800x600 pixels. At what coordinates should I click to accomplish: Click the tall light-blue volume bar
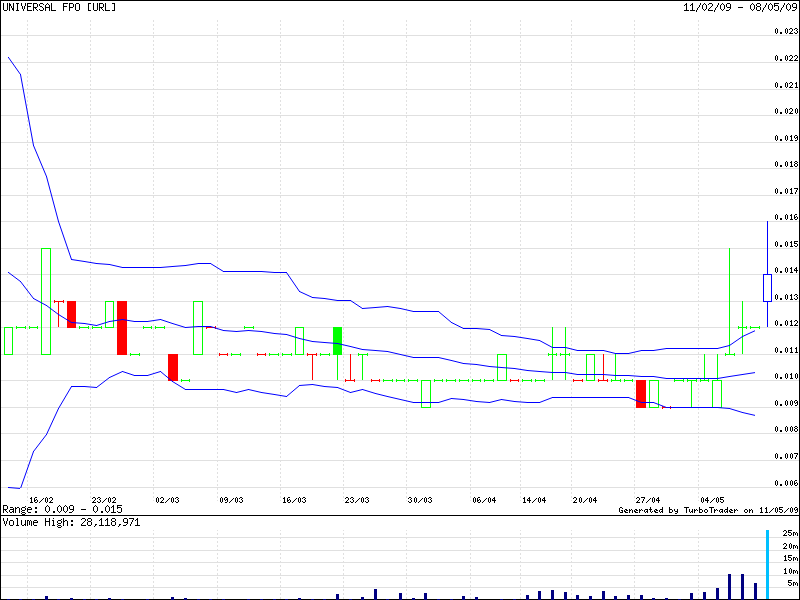pyautogui.click(x=767, y=563)
